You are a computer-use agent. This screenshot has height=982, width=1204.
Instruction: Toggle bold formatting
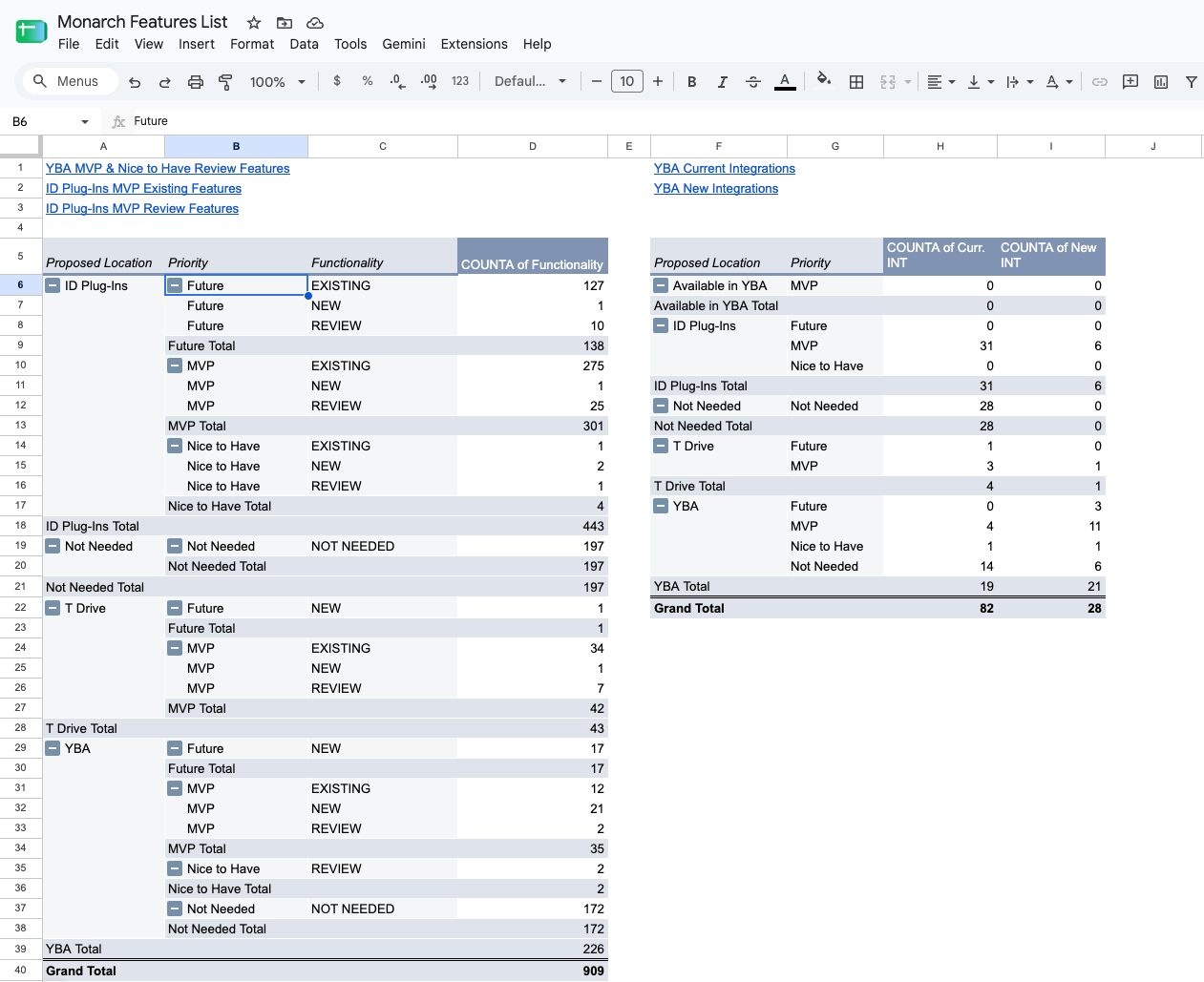click(692, 82)
